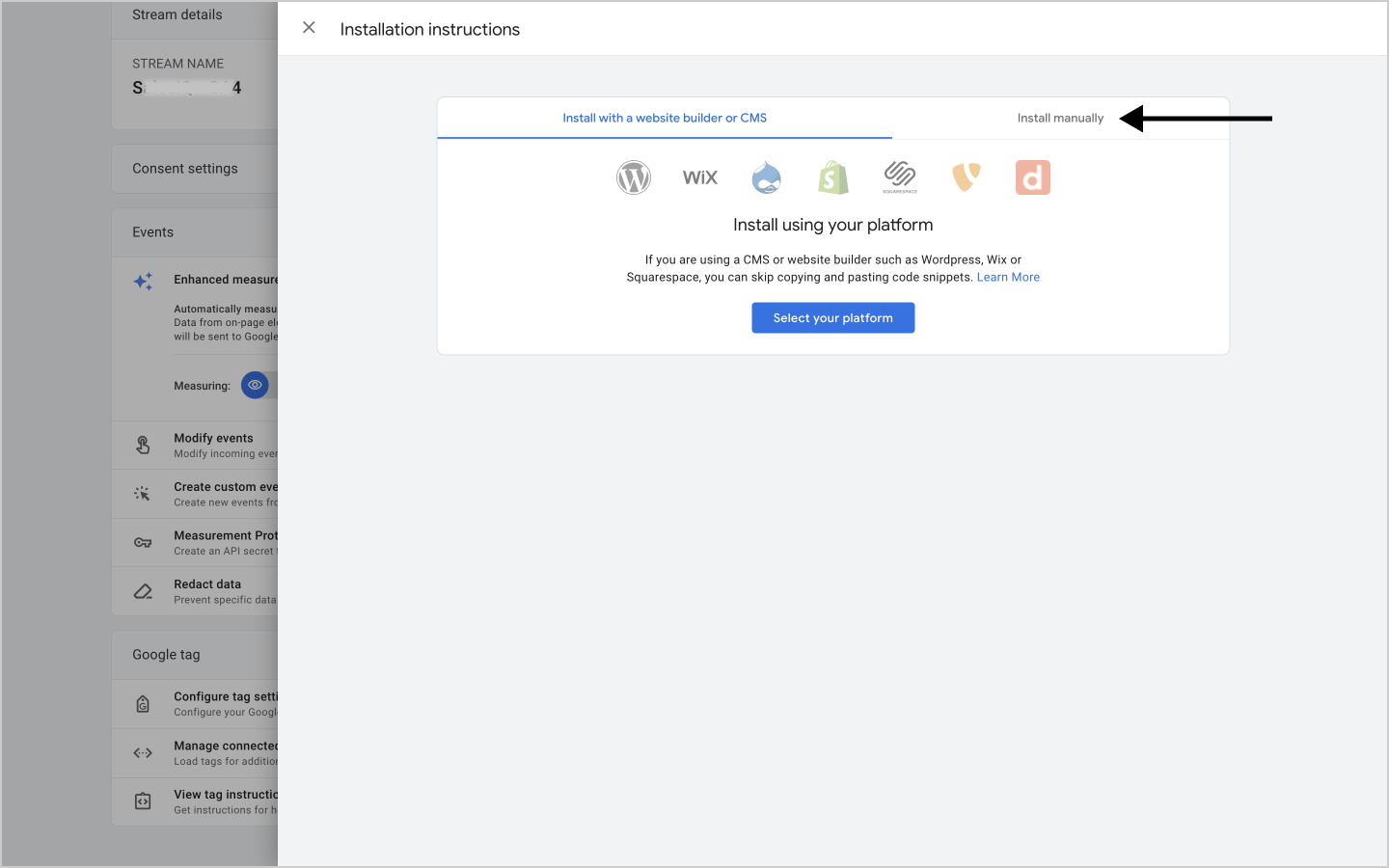Click the Manage connected tags code icon

143,752
